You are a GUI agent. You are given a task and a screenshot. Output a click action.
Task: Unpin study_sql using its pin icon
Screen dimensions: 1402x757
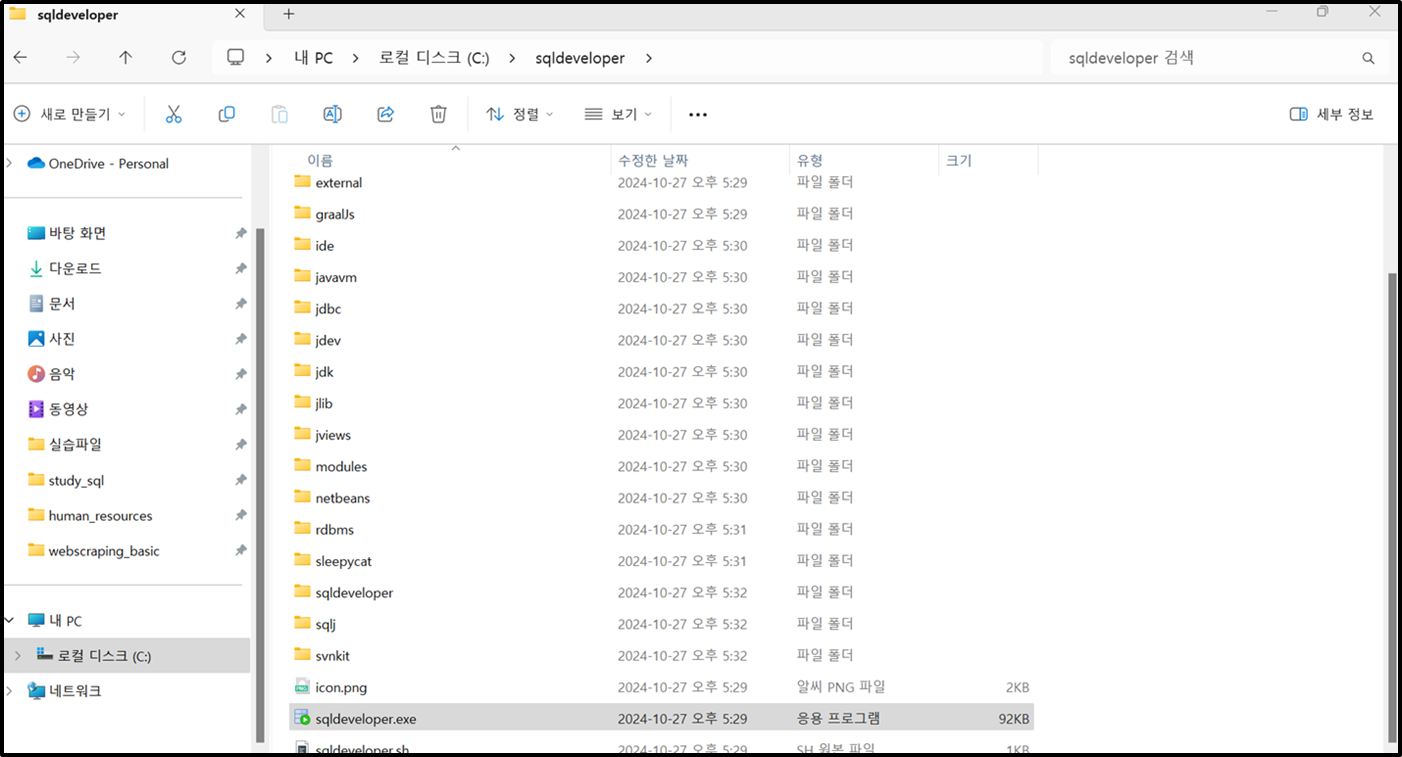click(241, 480)
